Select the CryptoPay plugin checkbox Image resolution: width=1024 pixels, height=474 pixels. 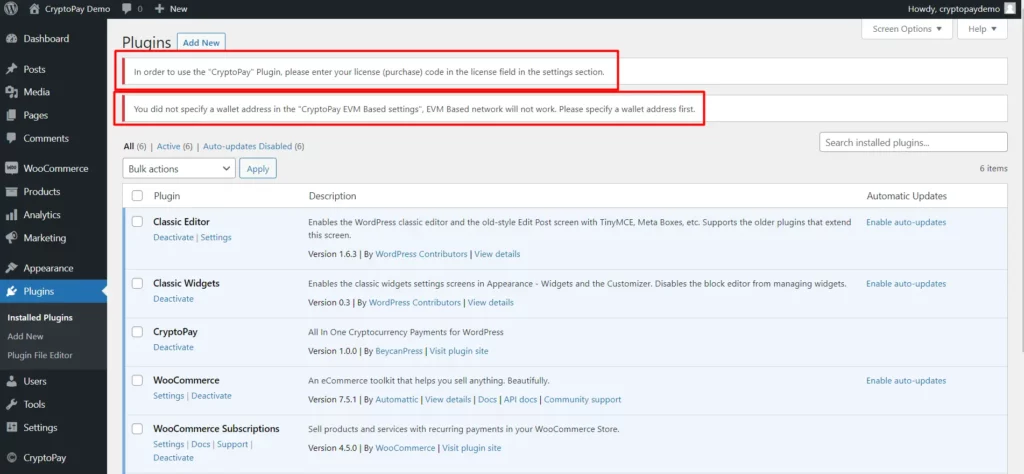tap(137, 332)
